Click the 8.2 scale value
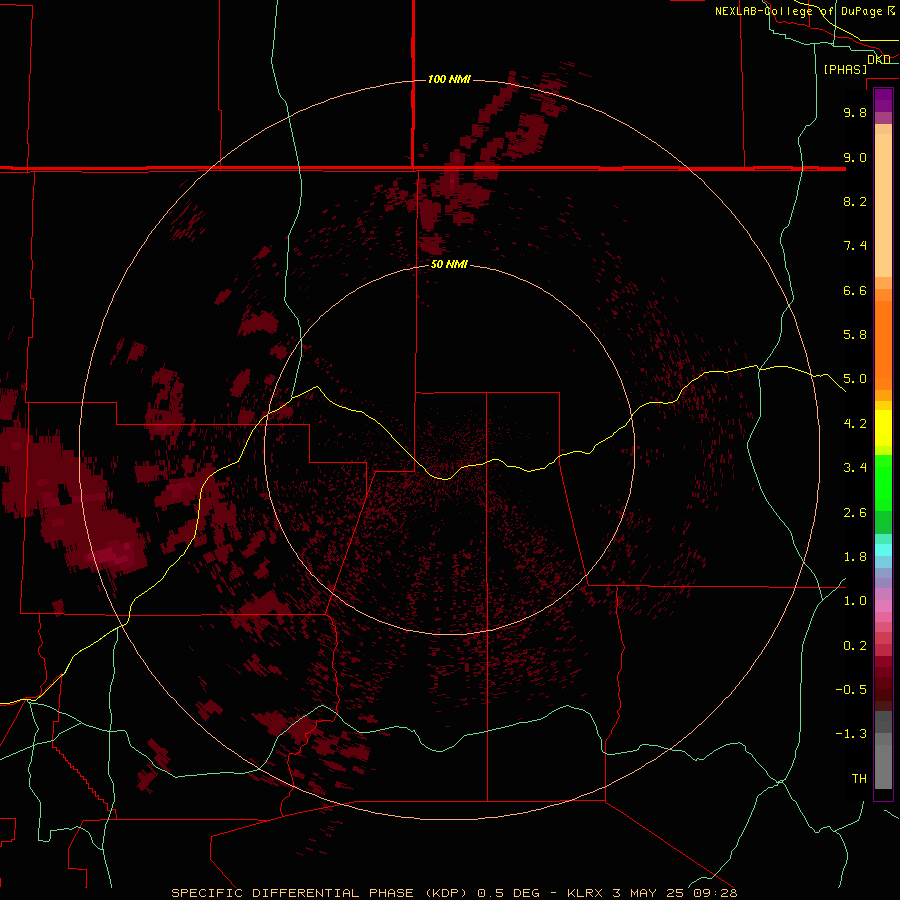The width and height of the screenshot is (900, 900). tap(855, 201)
